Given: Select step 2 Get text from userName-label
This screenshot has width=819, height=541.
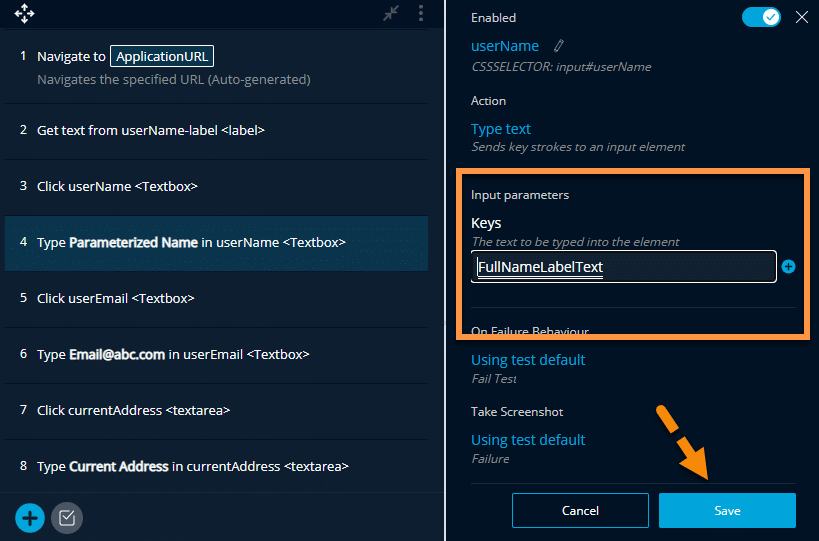Looking at the screenshot, I should (216, 131).
